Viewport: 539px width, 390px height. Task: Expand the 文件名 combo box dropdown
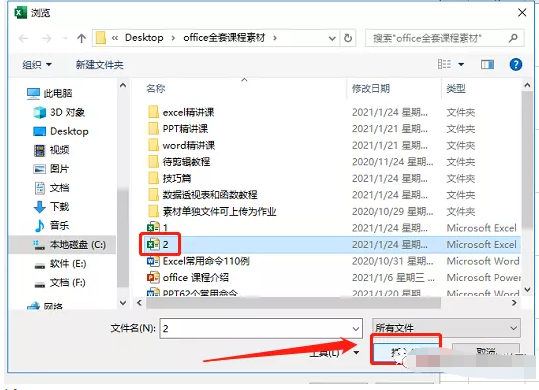click(356, 329)
